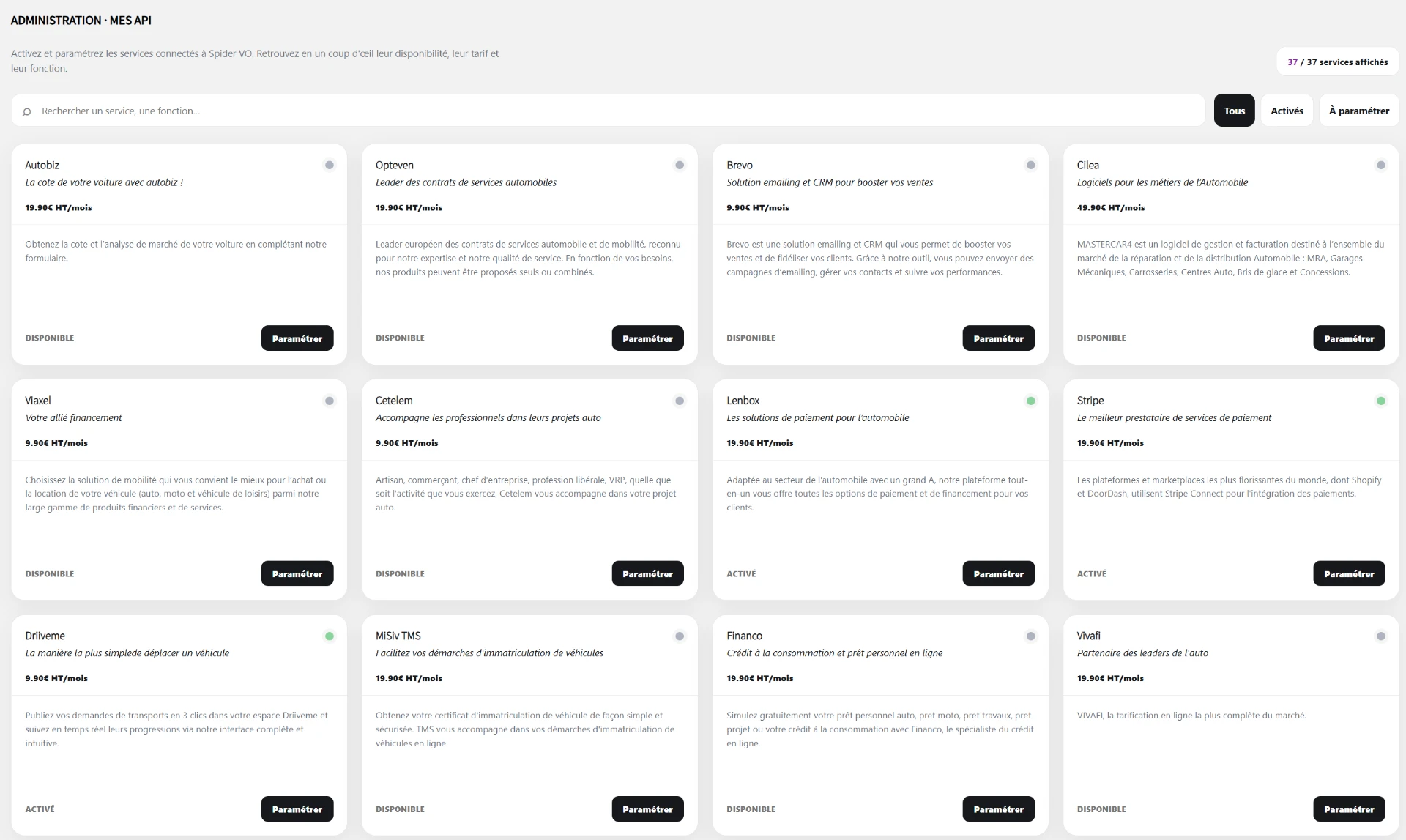Image resolution: width=1406 pixels, height=840 pixels.
Task: Click the status dot on the Vivafi card
Action: 1381,636
